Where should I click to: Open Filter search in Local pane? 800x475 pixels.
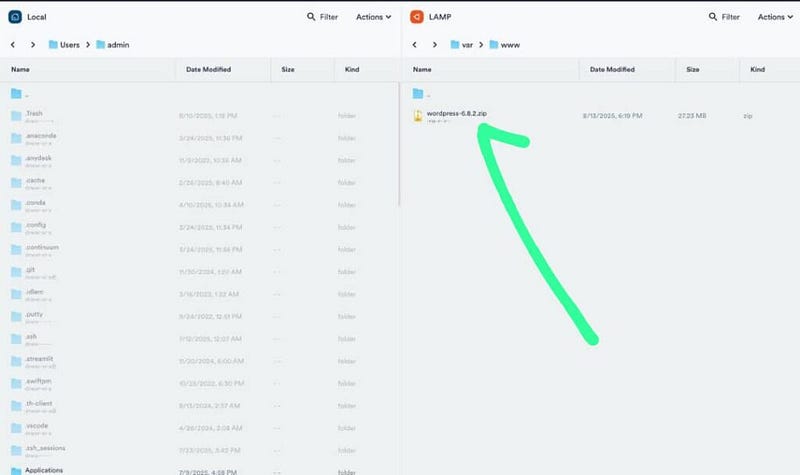(x=322, y=17)
